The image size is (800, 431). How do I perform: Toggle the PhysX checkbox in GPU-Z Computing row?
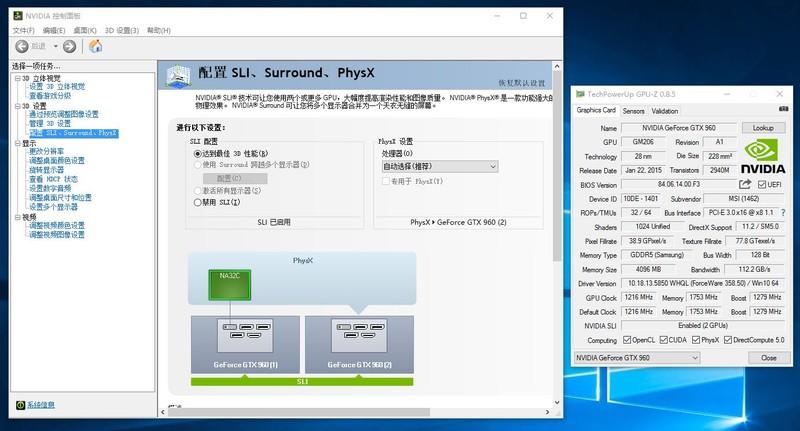click(x=696, y=340)
